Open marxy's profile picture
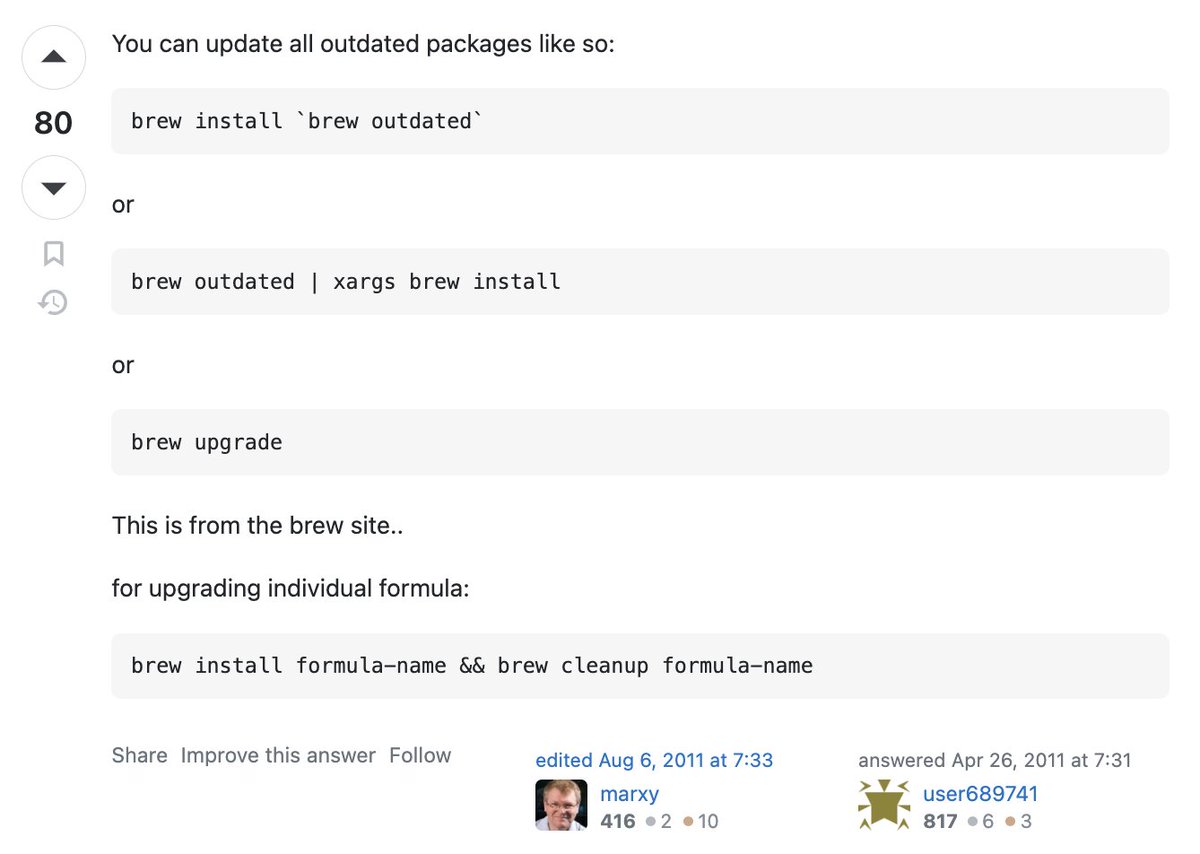This screenshot has width=1200, height=854. tap(561, 805)
